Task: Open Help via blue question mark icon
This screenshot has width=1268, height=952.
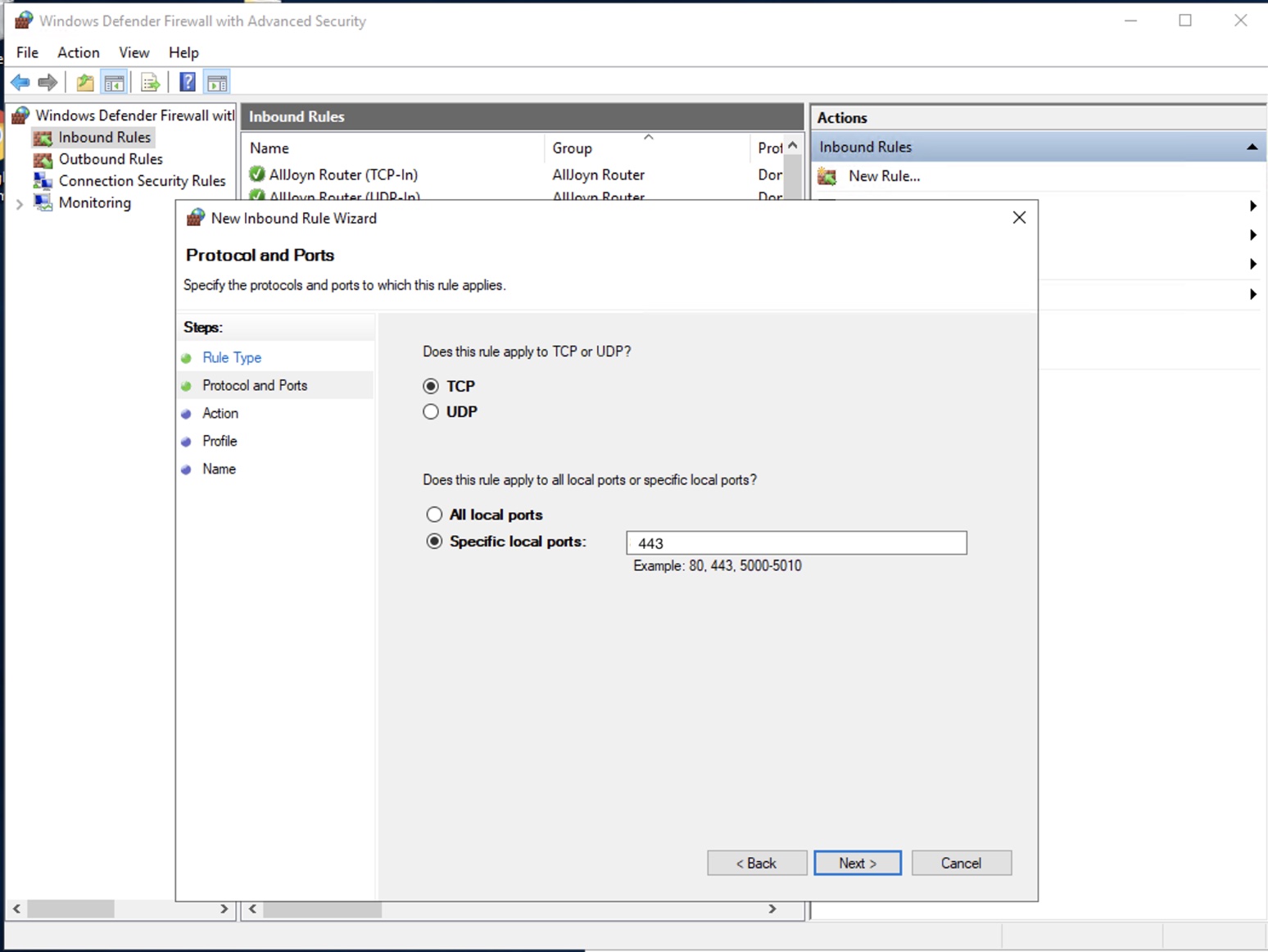Action: (x=188, y=82)
